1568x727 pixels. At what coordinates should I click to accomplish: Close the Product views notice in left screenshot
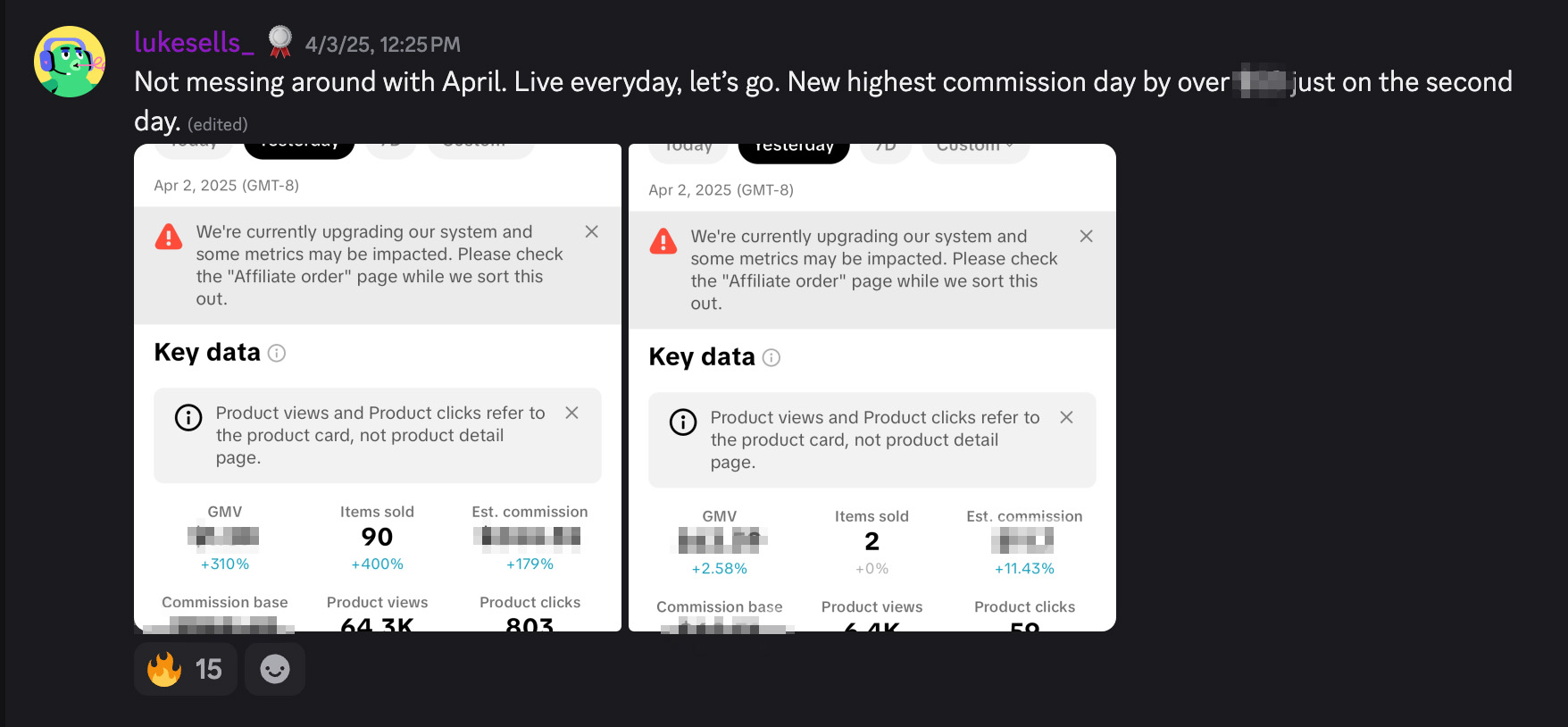point(571,413)
